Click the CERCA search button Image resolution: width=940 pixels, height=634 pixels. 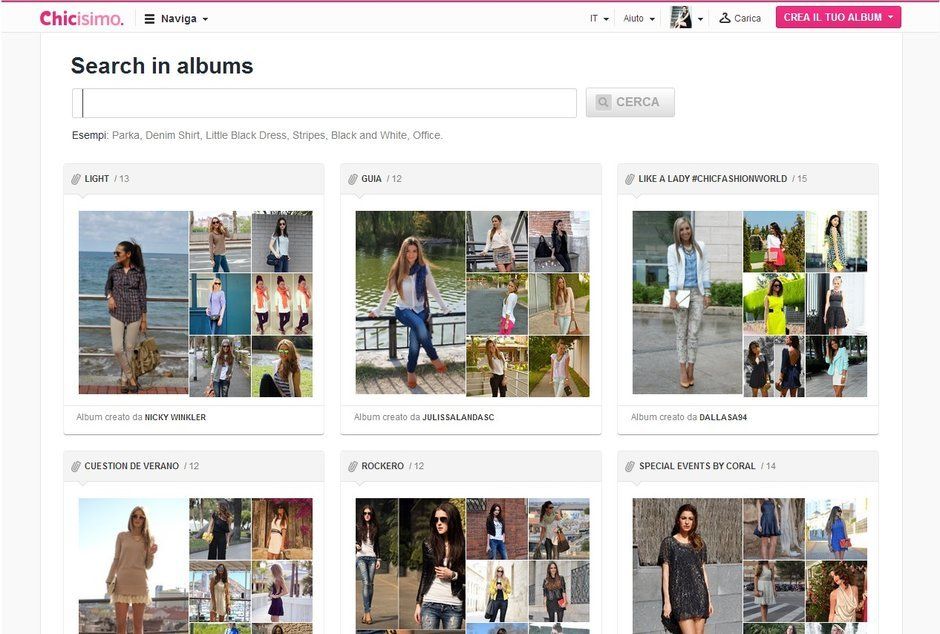630,102
